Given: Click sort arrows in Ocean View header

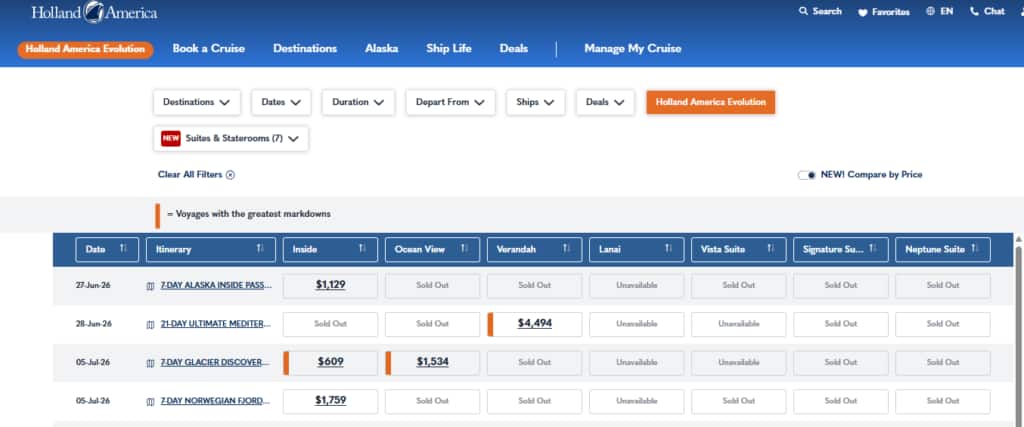Looking at the screenshot, I should [x=464, y=249].
